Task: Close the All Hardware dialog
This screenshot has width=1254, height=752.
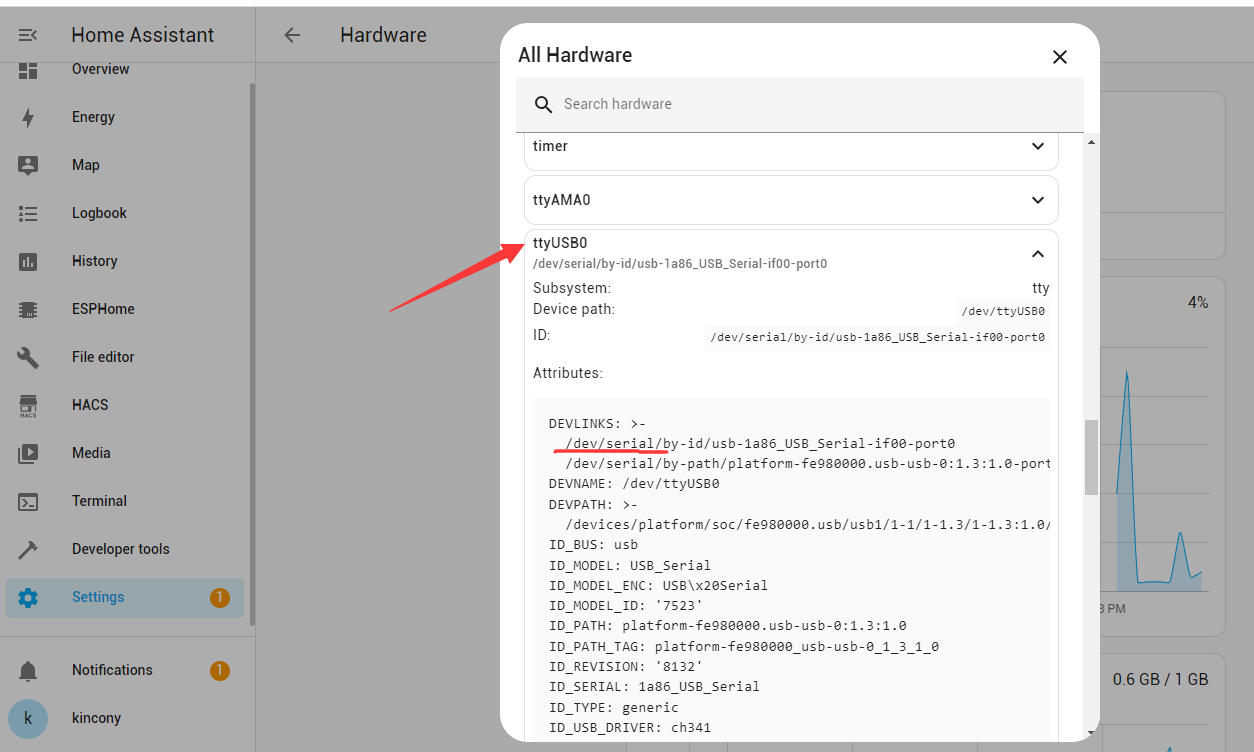Action: tap(1060, 57)
